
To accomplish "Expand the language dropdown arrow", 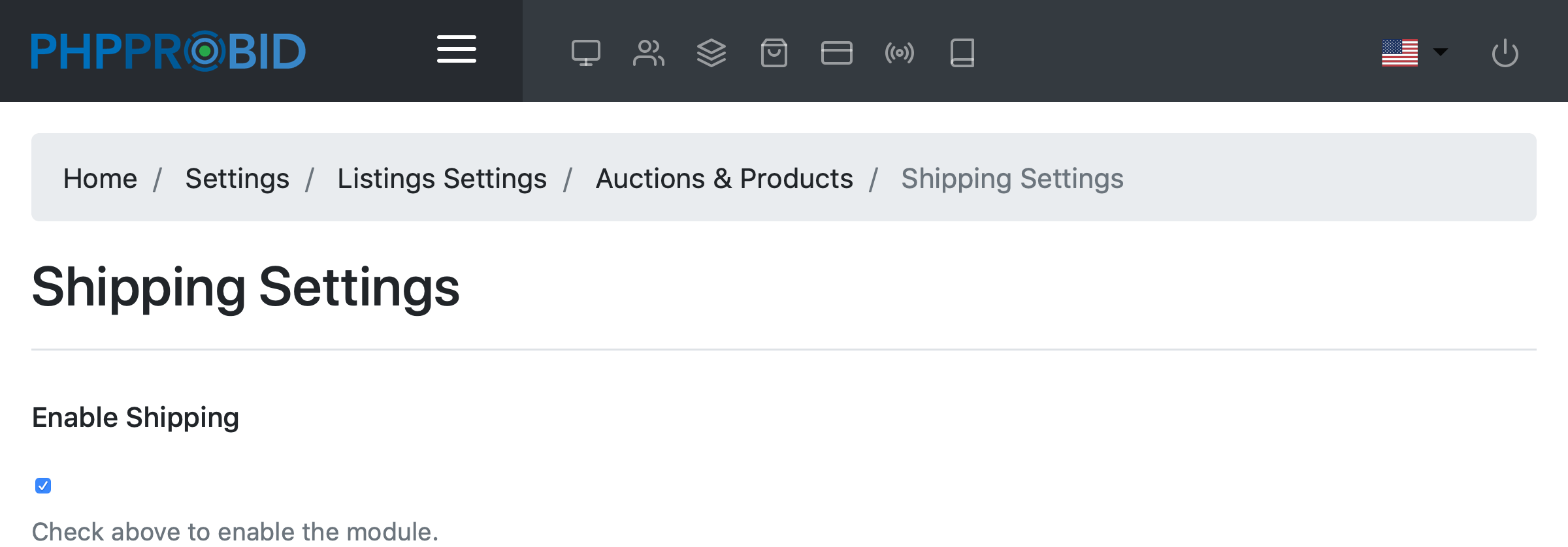I will (x=1440, y=52).
